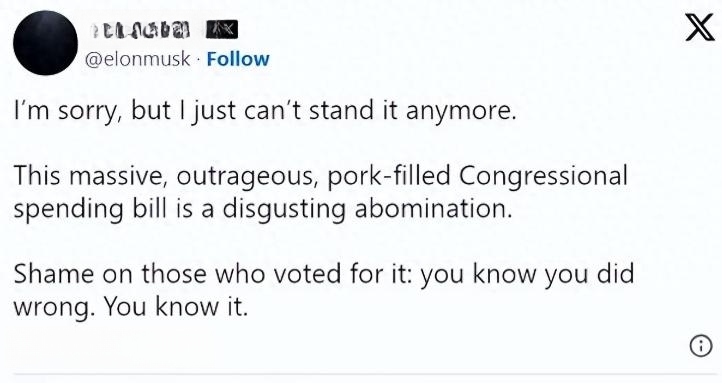Click the word "anymore" in the first line
This screenshot has width=722, height=383.
[x=458, y=113]
